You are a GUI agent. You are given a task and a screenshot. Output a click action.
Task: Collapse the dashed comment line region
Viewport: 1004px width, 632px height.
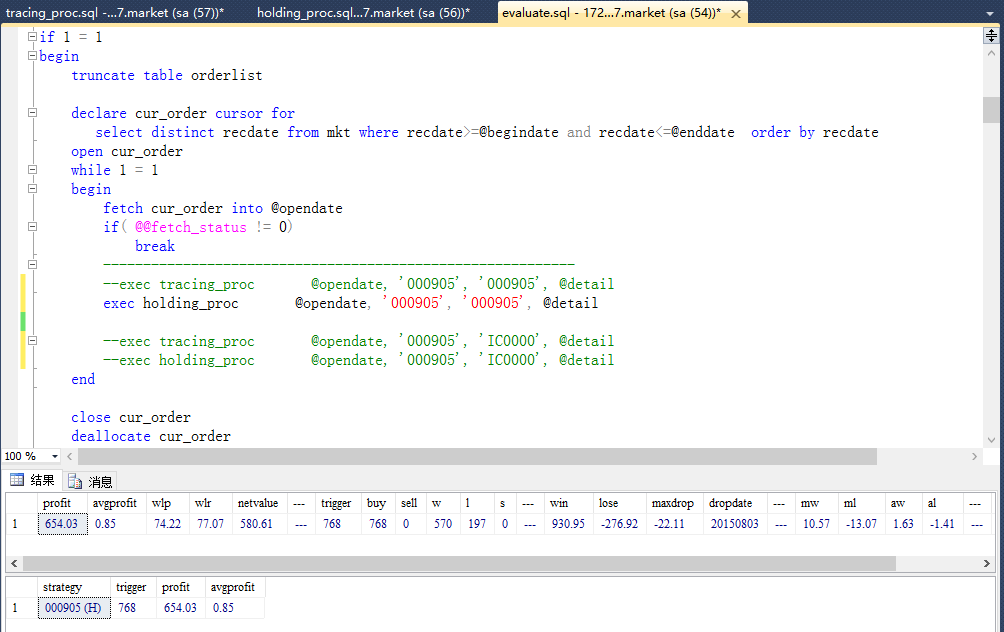(x=32, y=265)
